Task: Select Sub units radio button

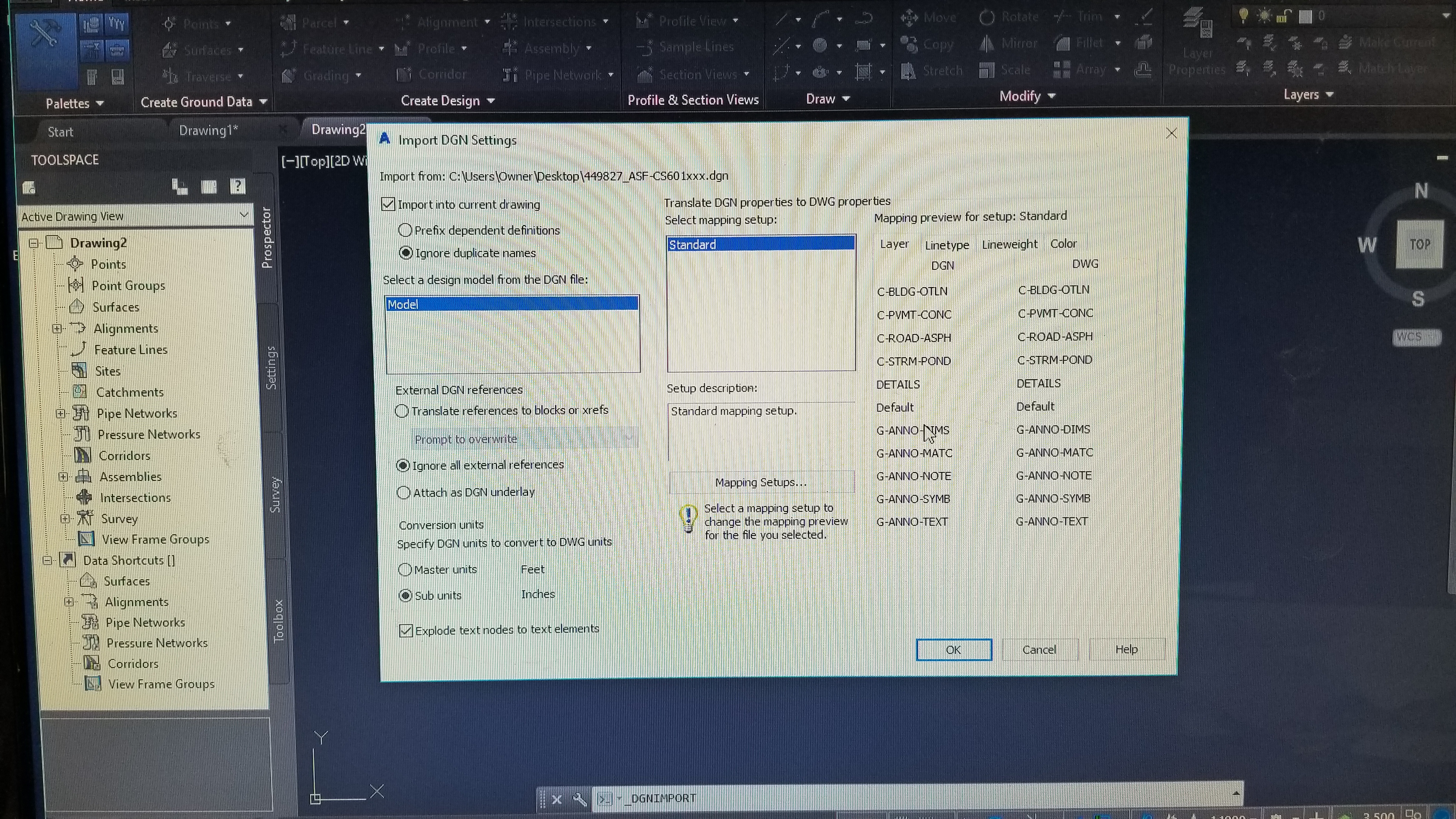Action: pyautogui.click(x=405, y=596)
